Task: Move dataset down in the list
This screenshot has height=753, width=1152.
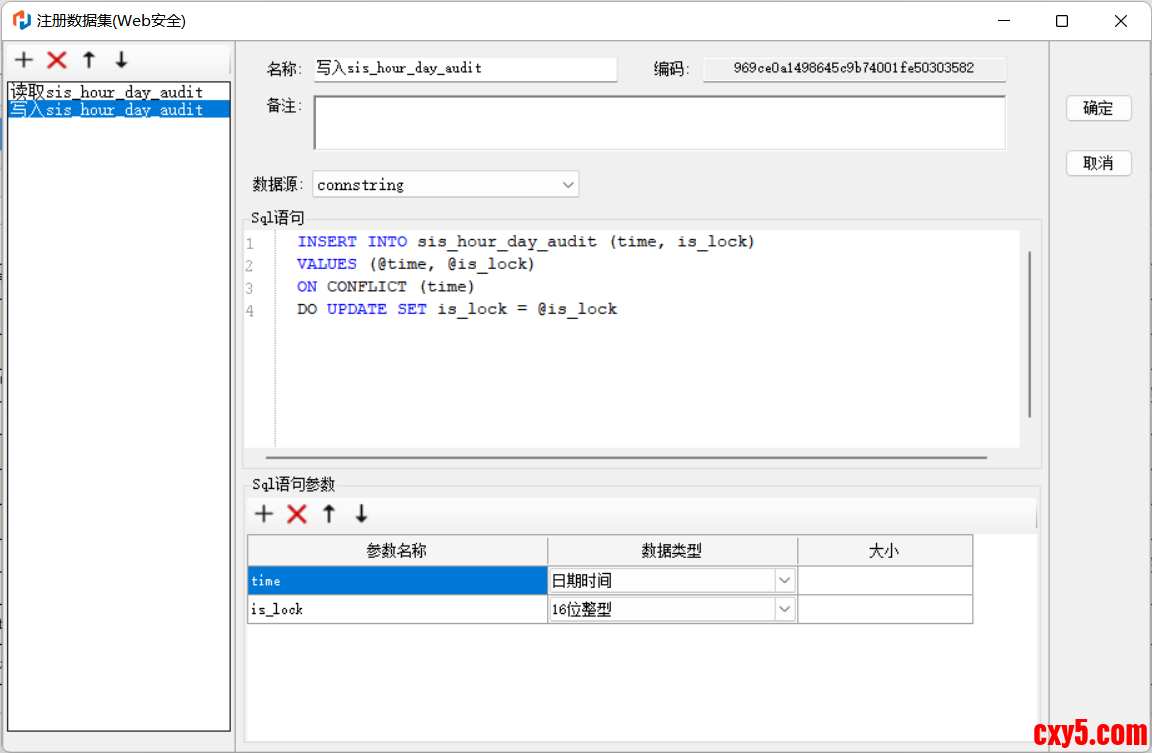Action: pyautogui.click(x=121, y=60)
